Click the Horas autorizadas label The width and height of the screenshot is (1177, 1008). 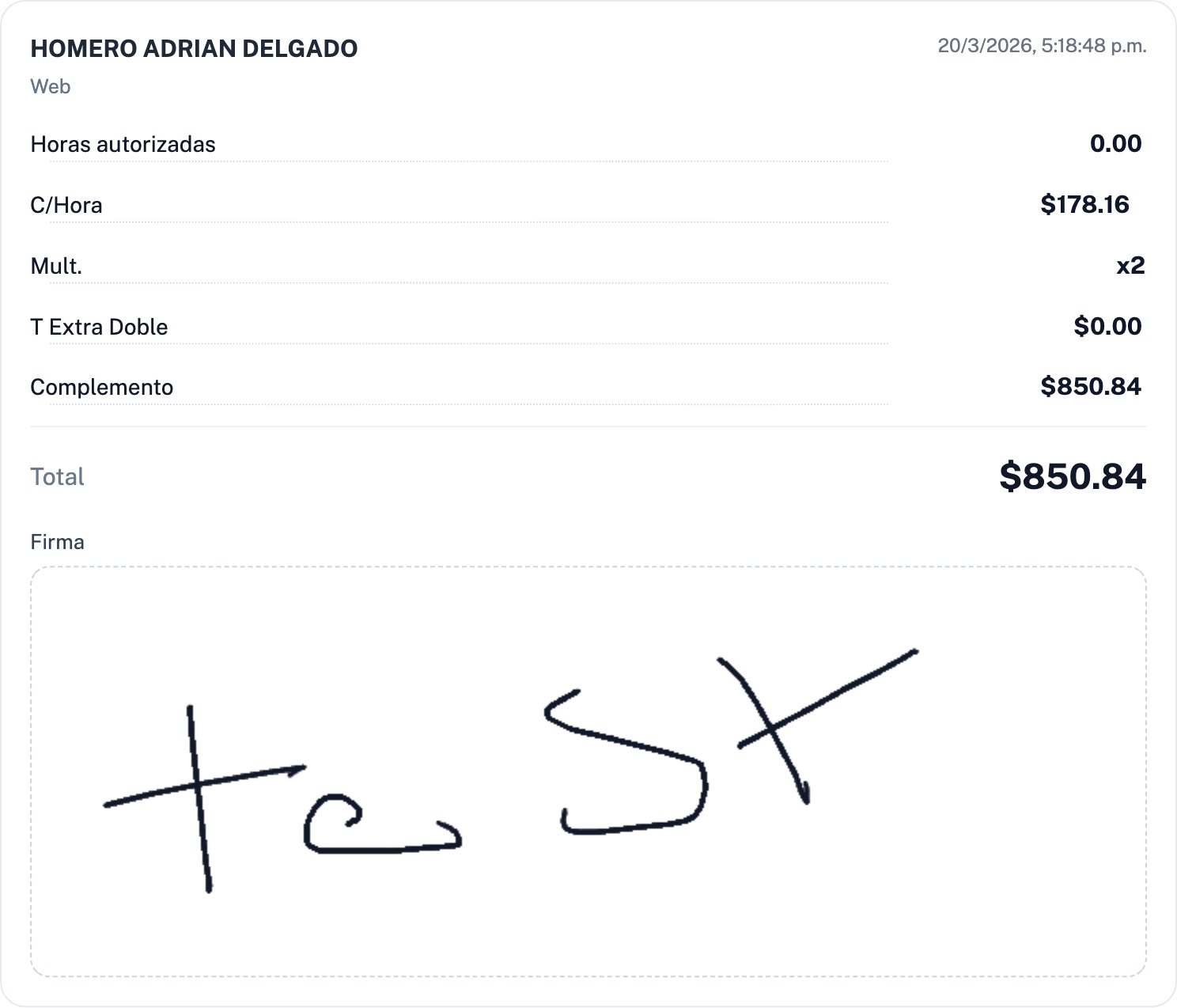click(x=123, y=144)
